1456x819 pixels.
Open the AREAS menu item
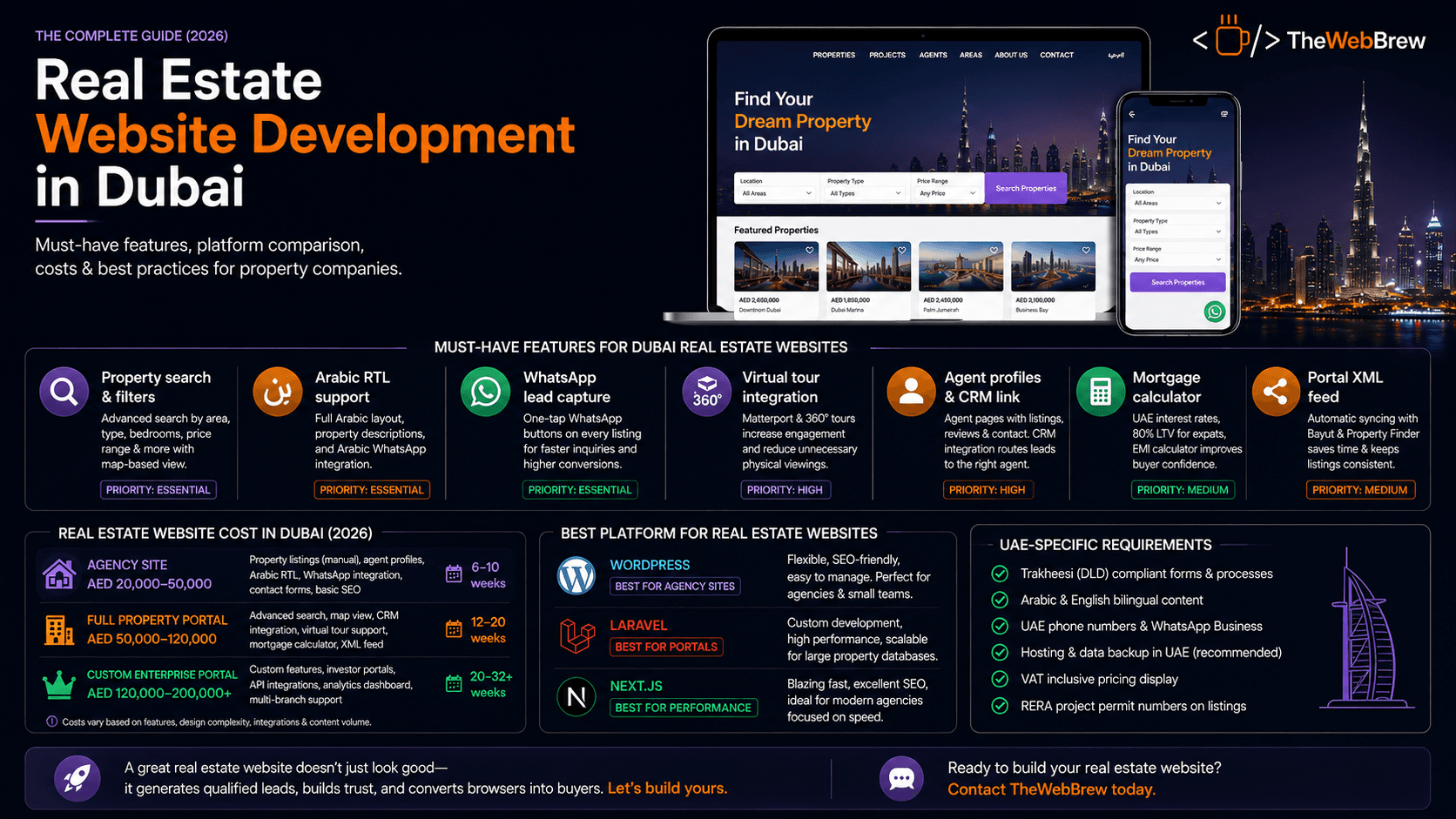971,55
